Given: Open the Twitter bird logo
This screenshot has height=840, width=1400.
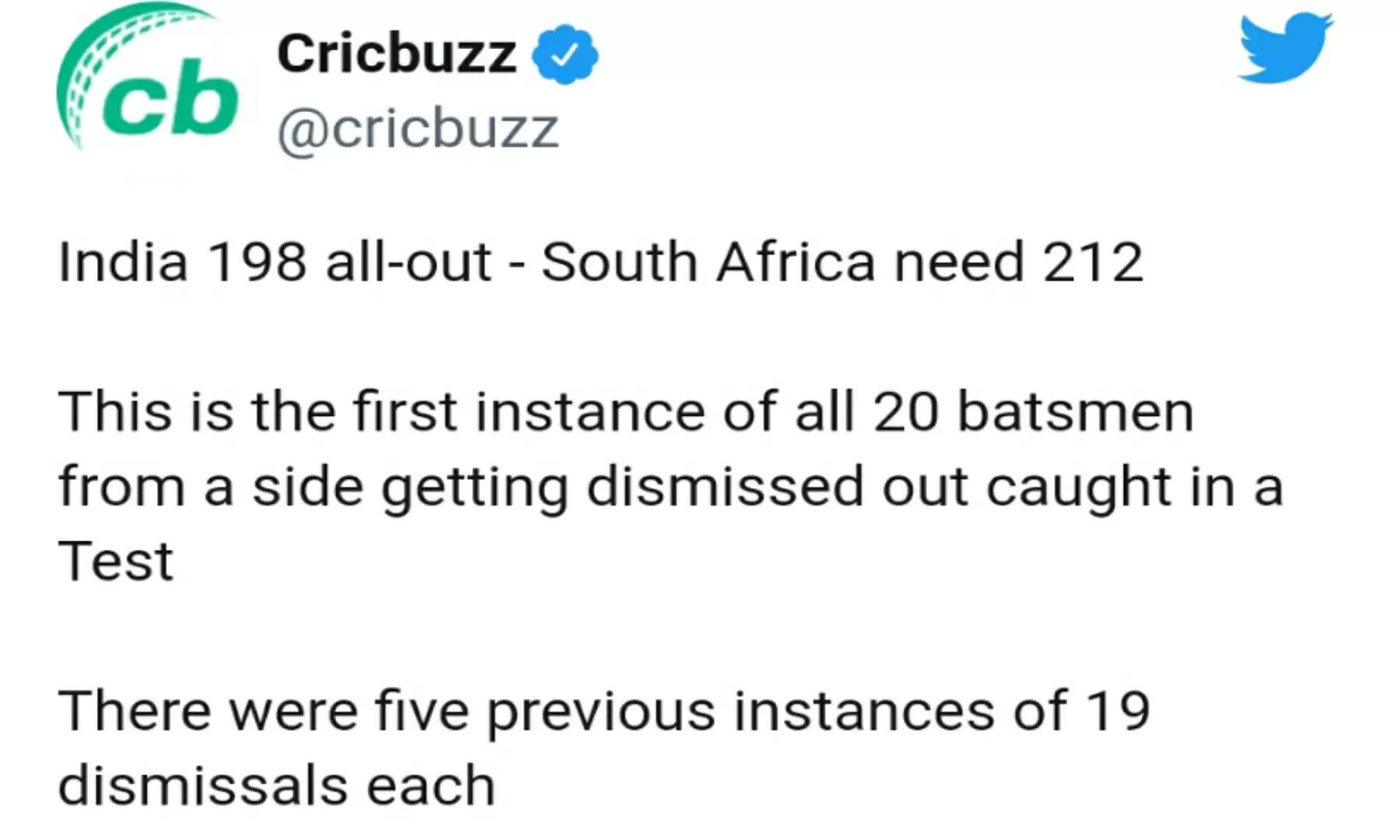Looking at the screenshot, I should tap(1285, 48).
